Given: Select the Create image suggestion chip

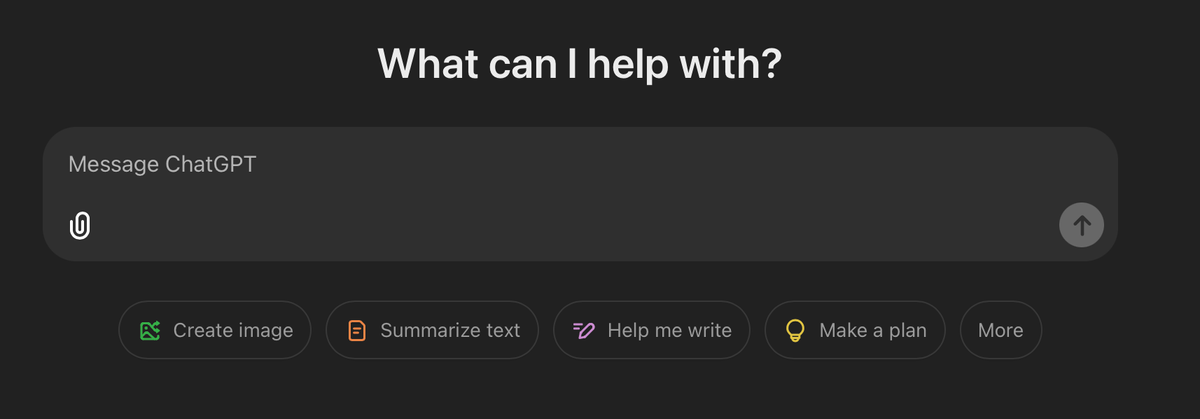Looking at the screenshot, I should [215, 330].
